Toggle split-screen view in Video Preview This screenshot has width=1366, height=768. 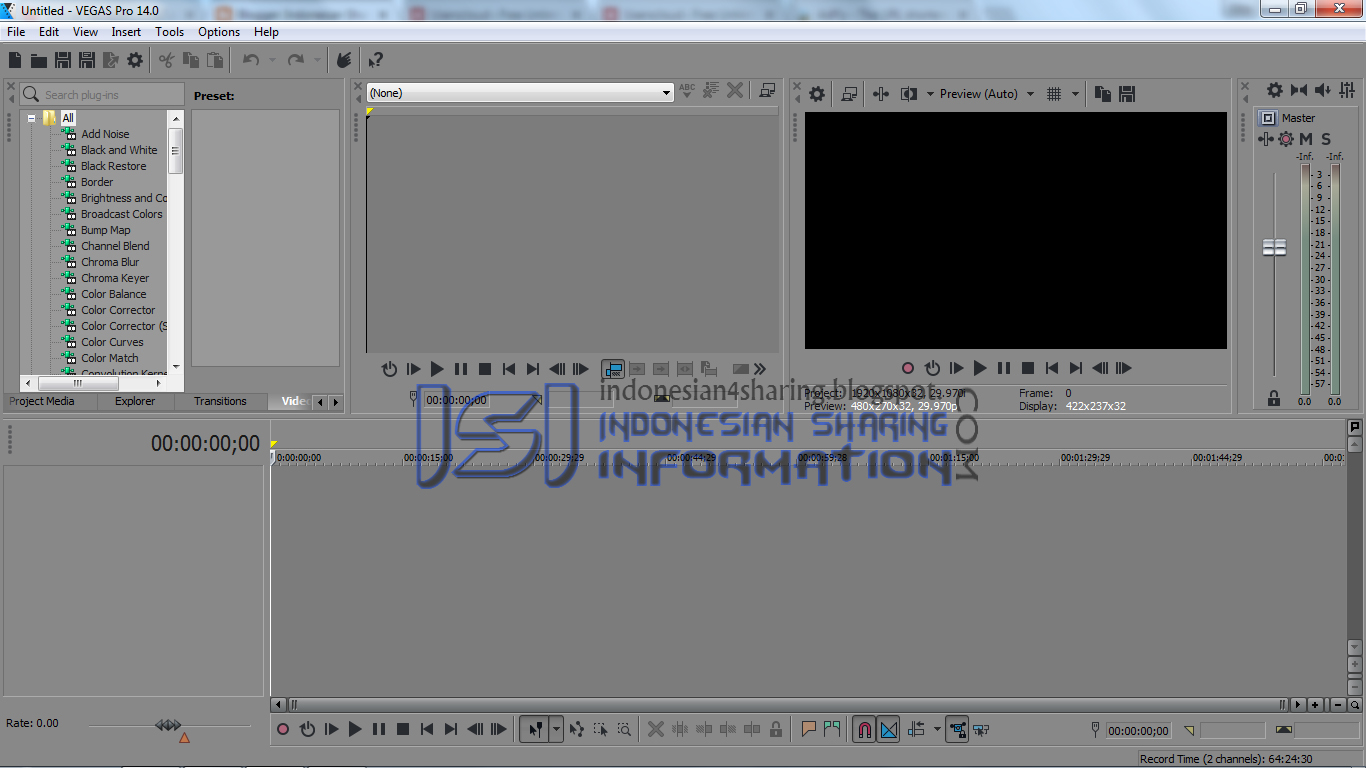[x=908, y=94]
